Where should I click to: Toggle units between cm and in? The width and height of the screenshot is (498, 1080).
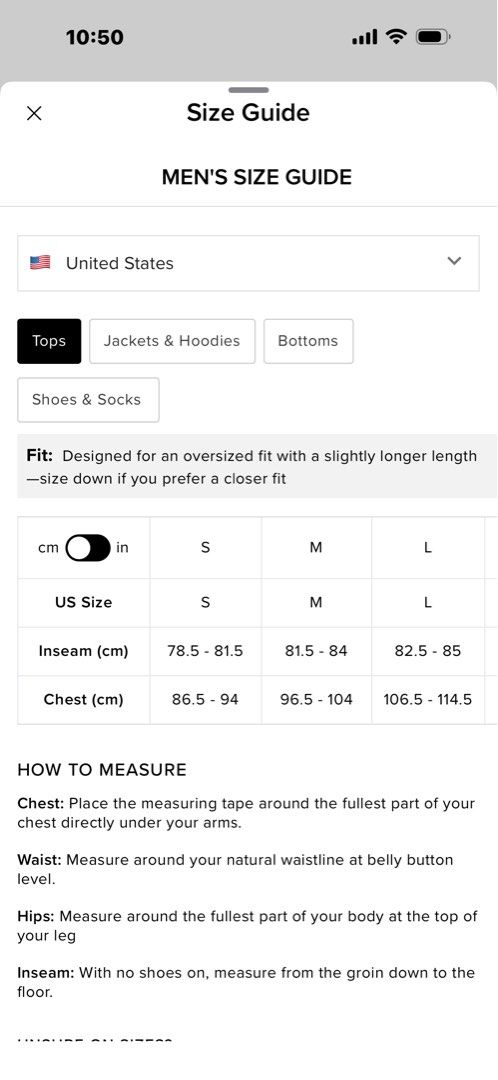click(x=88, y=548)
